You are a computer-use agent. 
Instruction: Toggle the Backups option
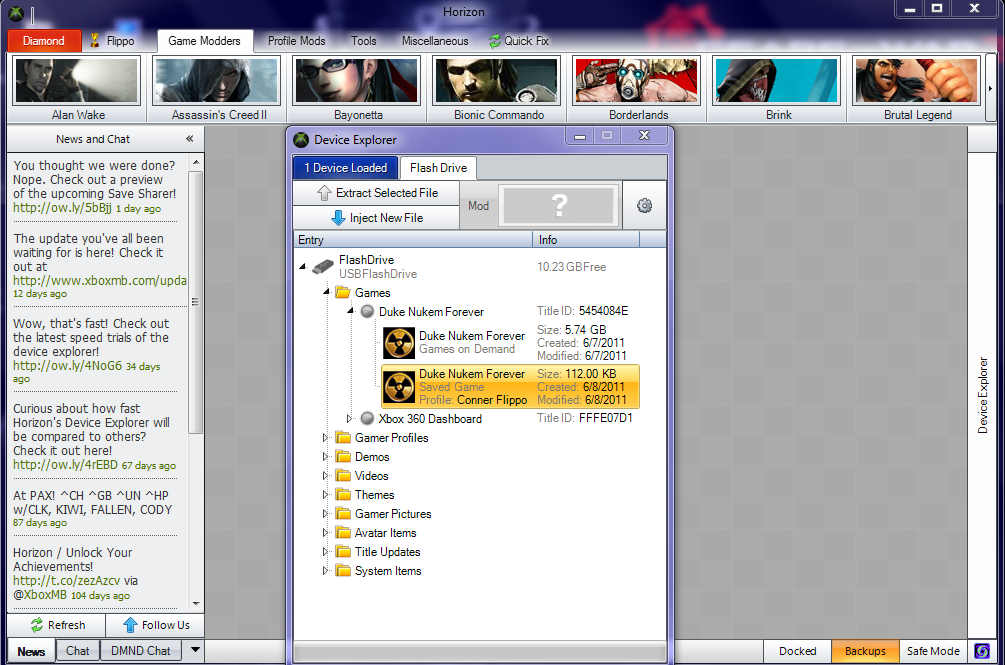865,651
